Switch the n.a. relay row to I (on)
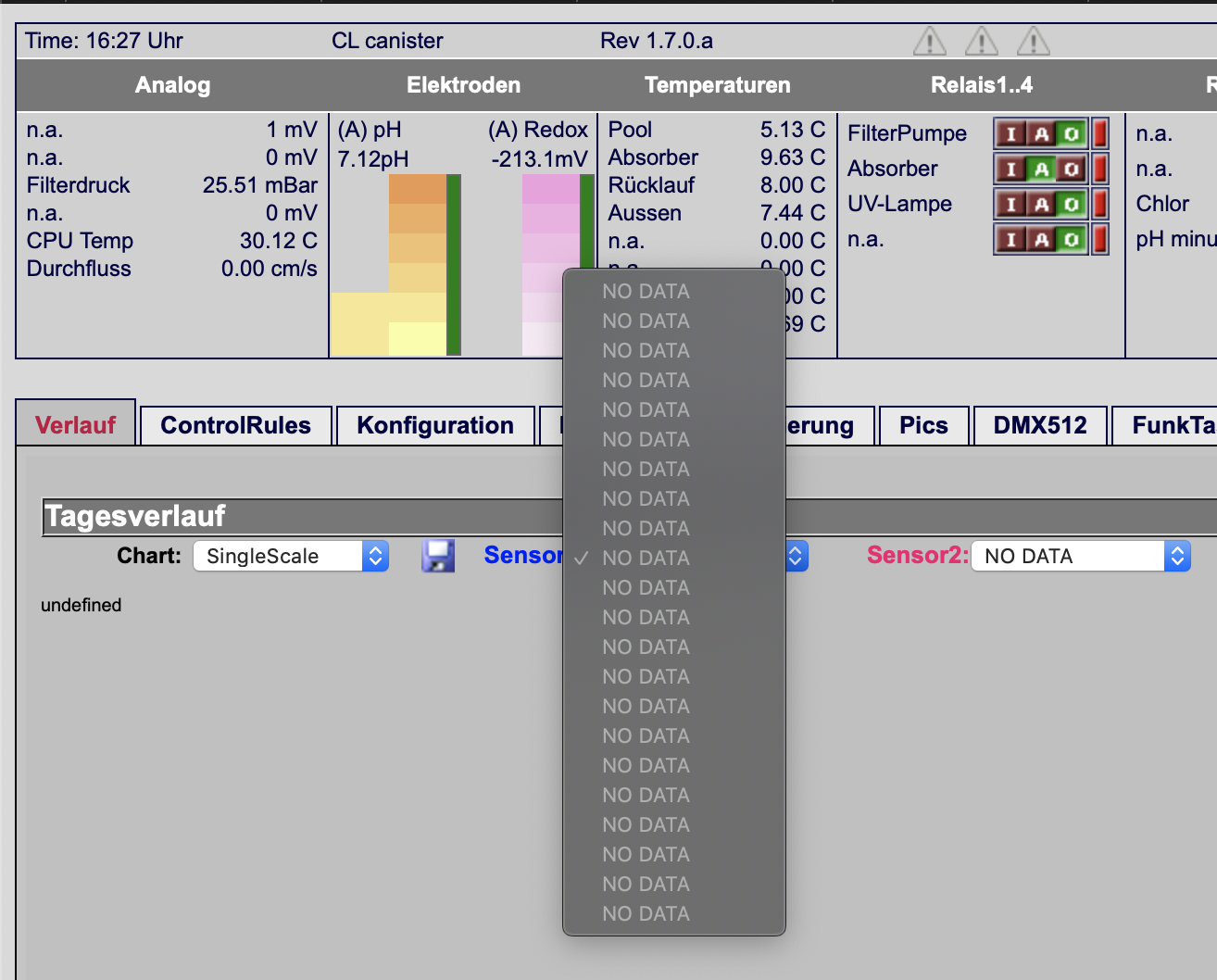This screenshot has width=1217, height=980. (x=1010, y=240)
